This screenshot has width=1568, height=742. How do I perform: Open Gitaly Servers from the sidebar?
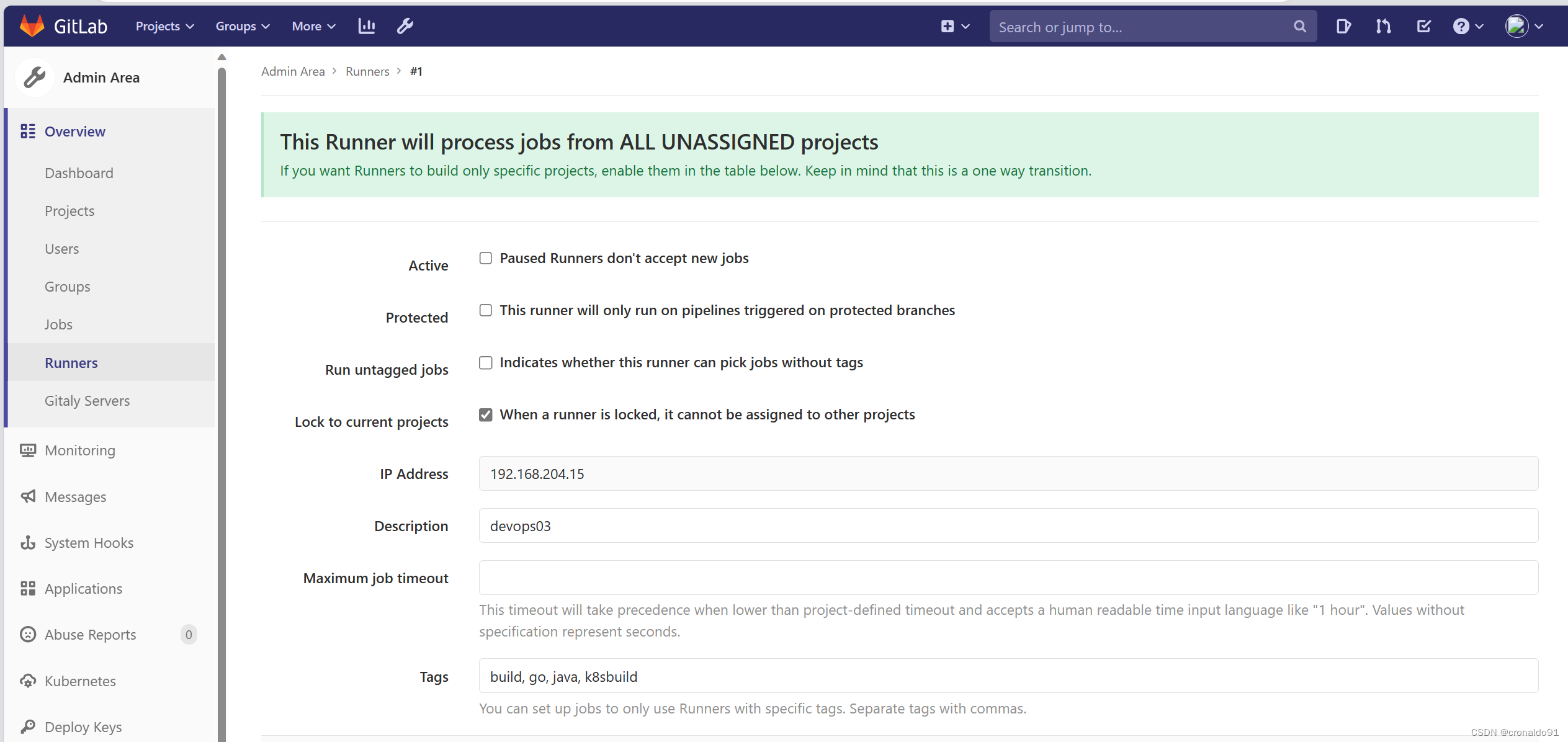pyautogui.click(x=87, y=400)
